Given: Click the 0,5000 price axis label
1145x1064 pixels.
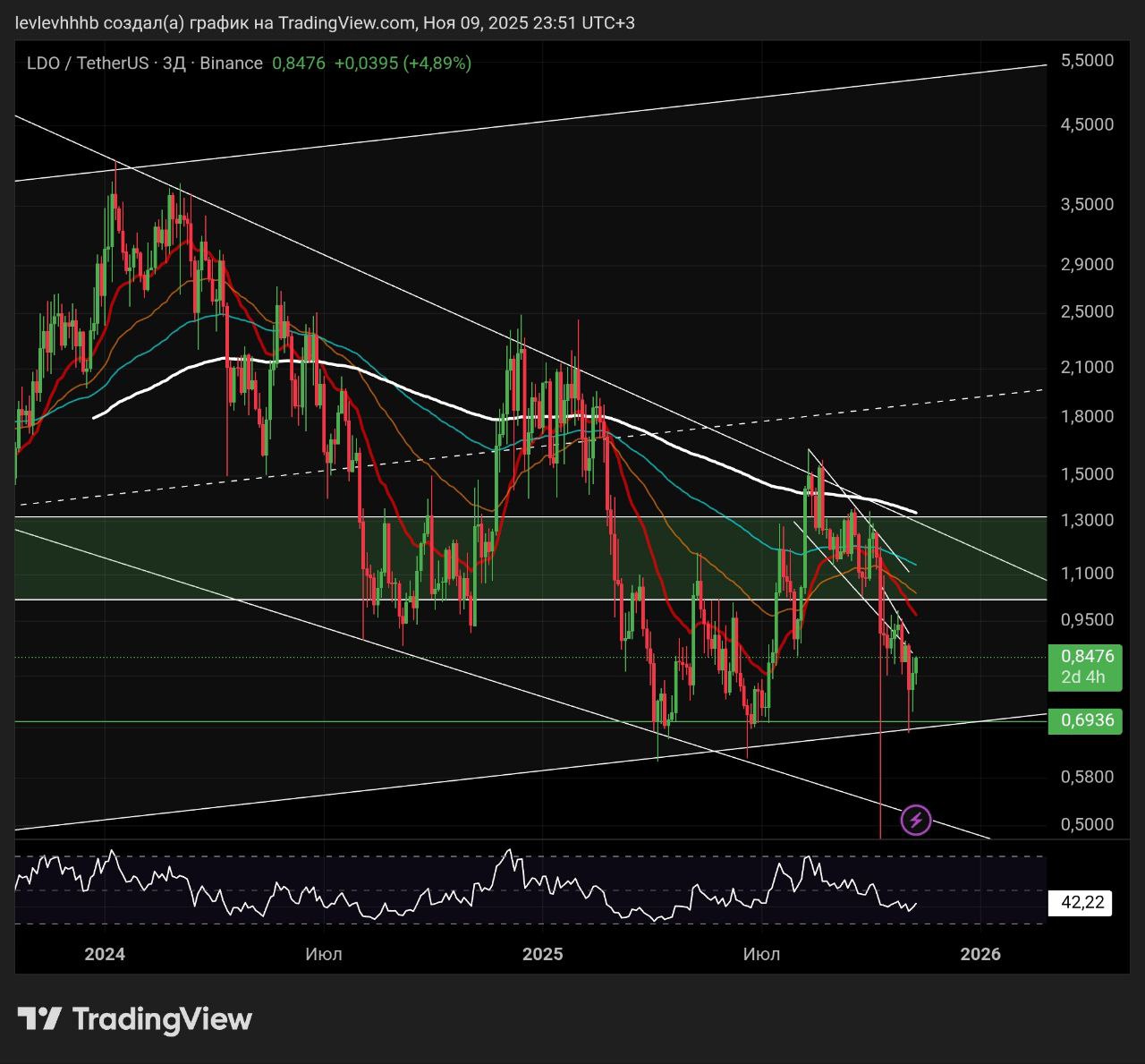Looking at the screenshot, I should tap(1087, 824).
